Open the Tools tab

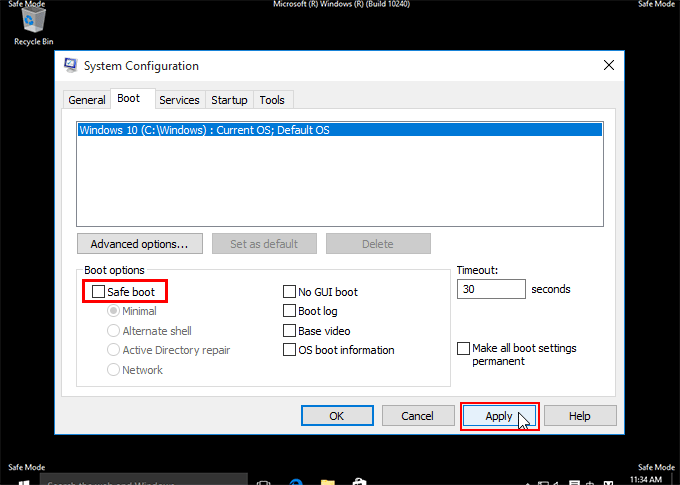pos(272,100)
